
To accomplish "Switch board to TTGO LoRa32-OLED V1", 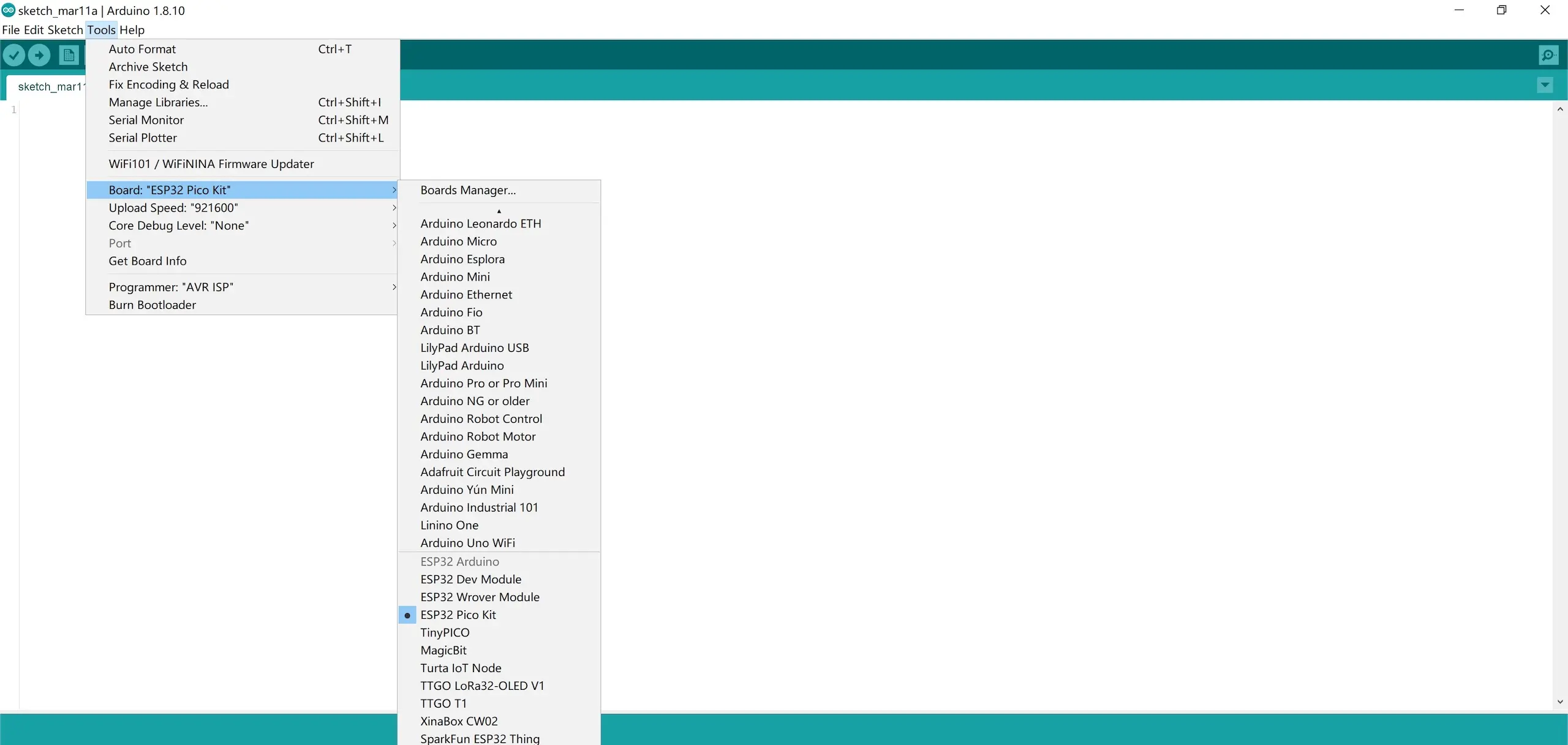I will click(x=499, y=686).
